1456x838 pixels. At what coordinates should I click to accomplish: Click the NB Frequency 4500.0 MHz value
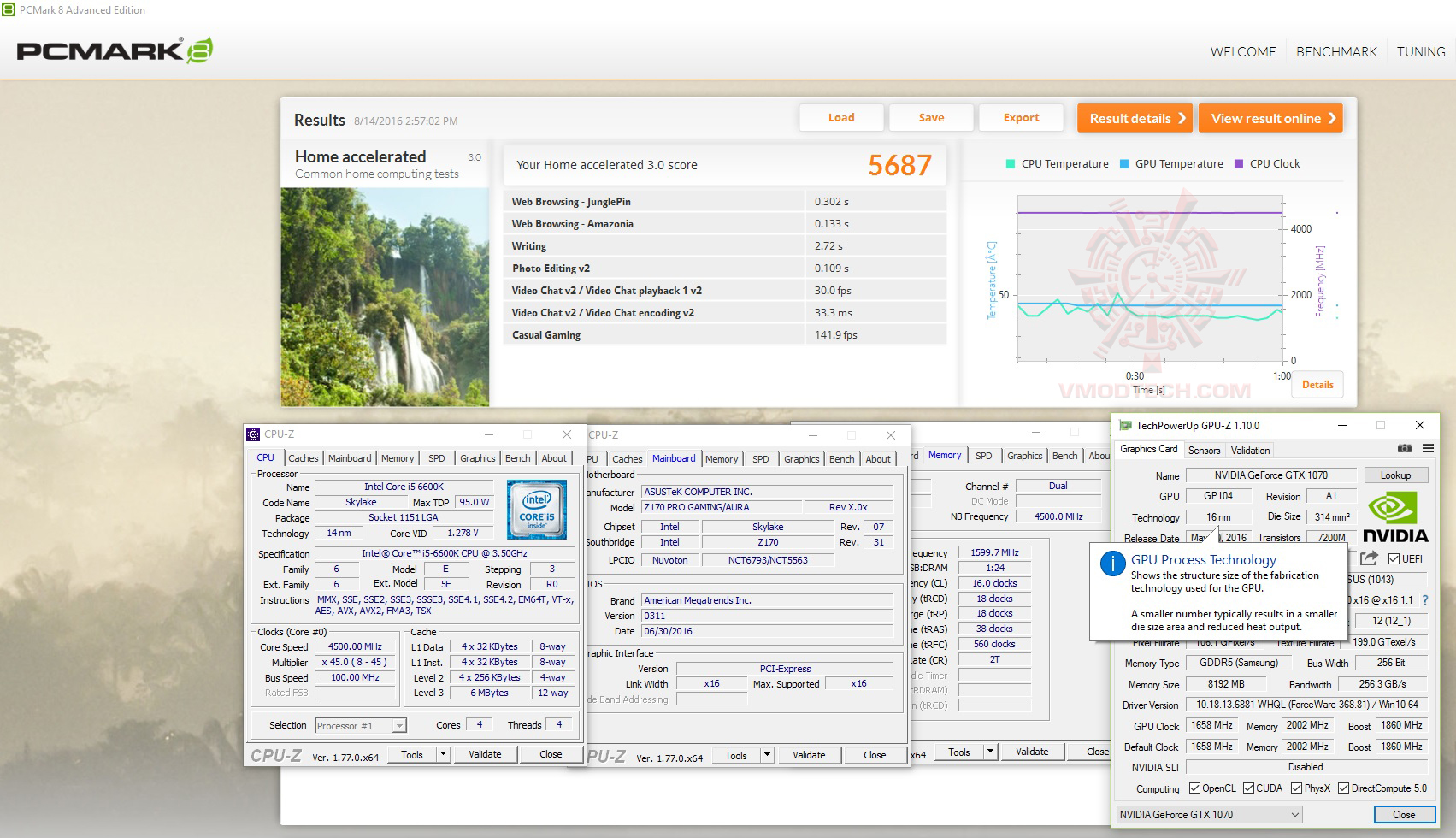tap(1058, 516)
